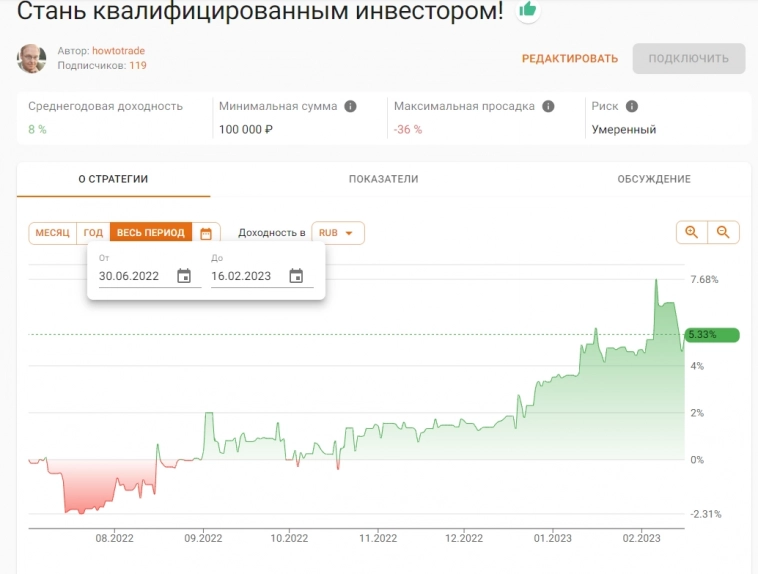Image resolution: width=758 pixels, height=574 pixels.
Task: Click the strategy title heading
Action: click(x=260, y=11)
